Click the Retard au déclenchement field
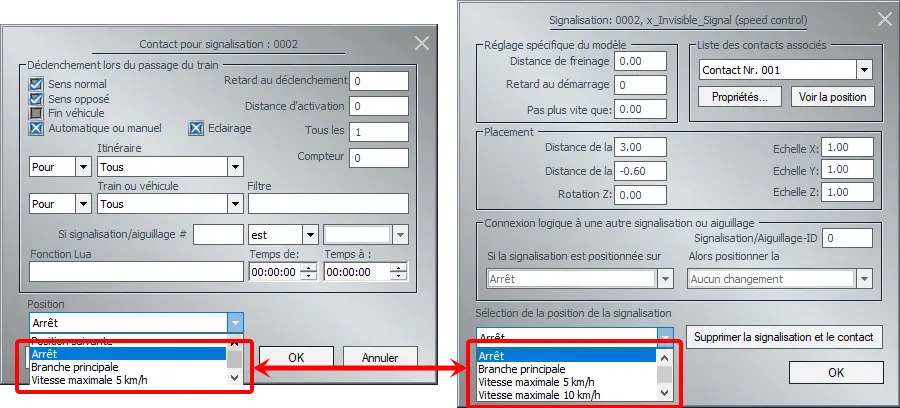Image resolution: width=900 pixels, height=408 pixels. coord(379,81)
